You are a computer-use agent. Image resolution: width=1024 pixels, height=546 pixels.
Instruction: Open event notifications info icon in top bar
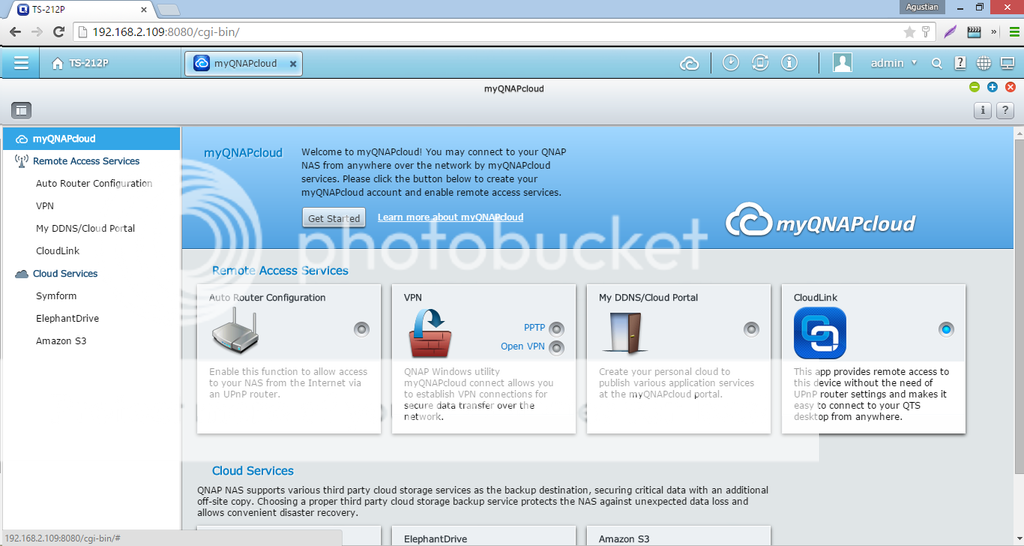(789, 63)
